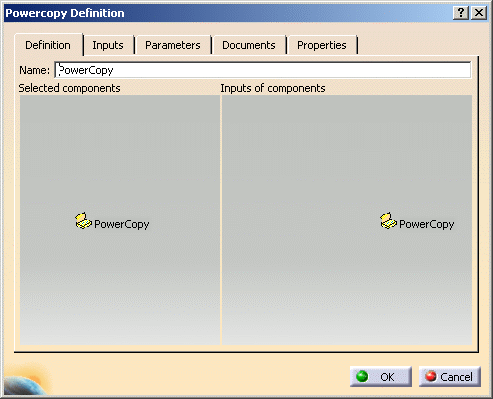
Task: Click the Powercopy Definition title bar
Action: pos(227,13)
